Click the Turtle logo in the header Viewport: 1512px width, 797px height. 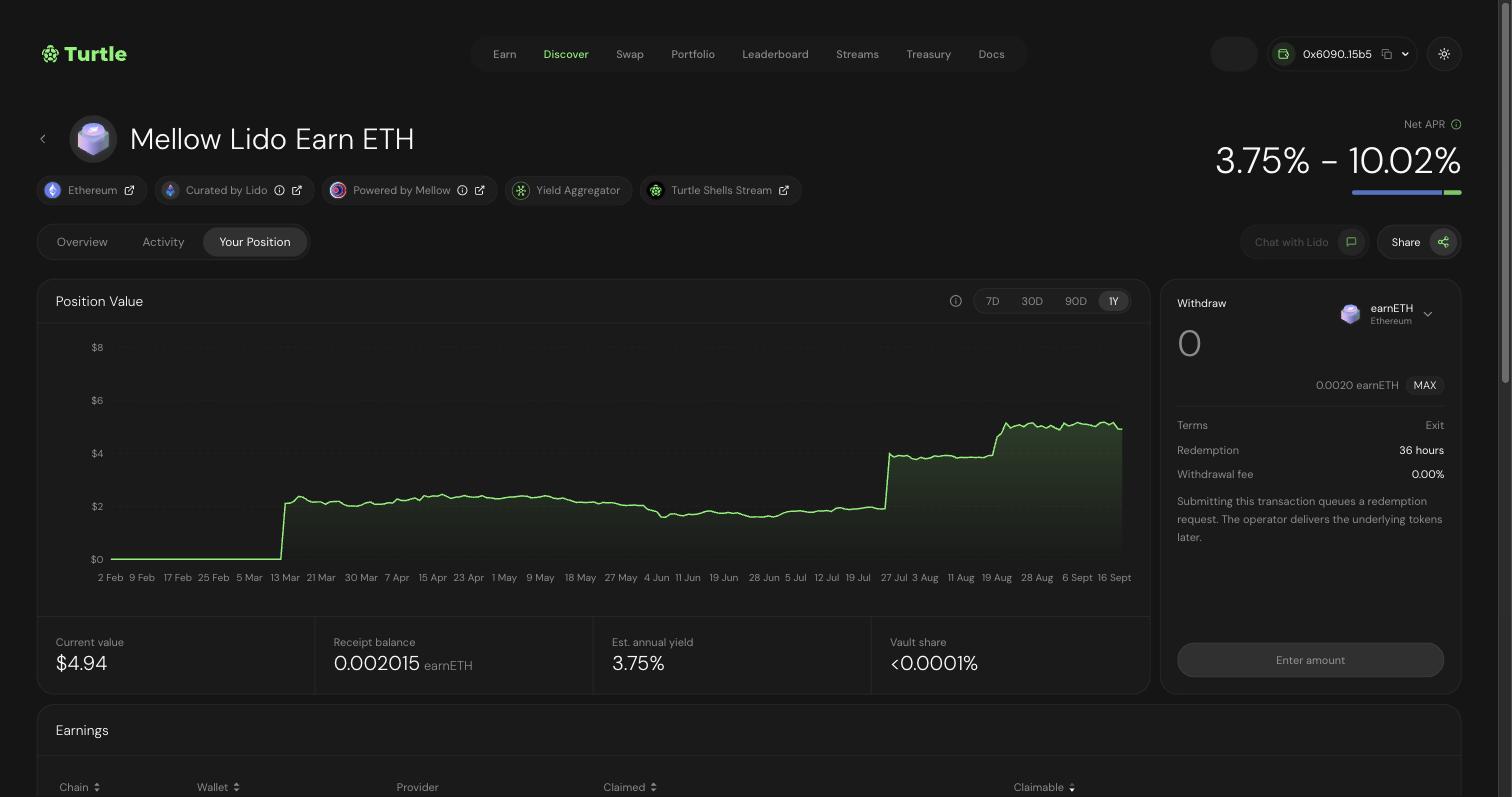point(84,54)
